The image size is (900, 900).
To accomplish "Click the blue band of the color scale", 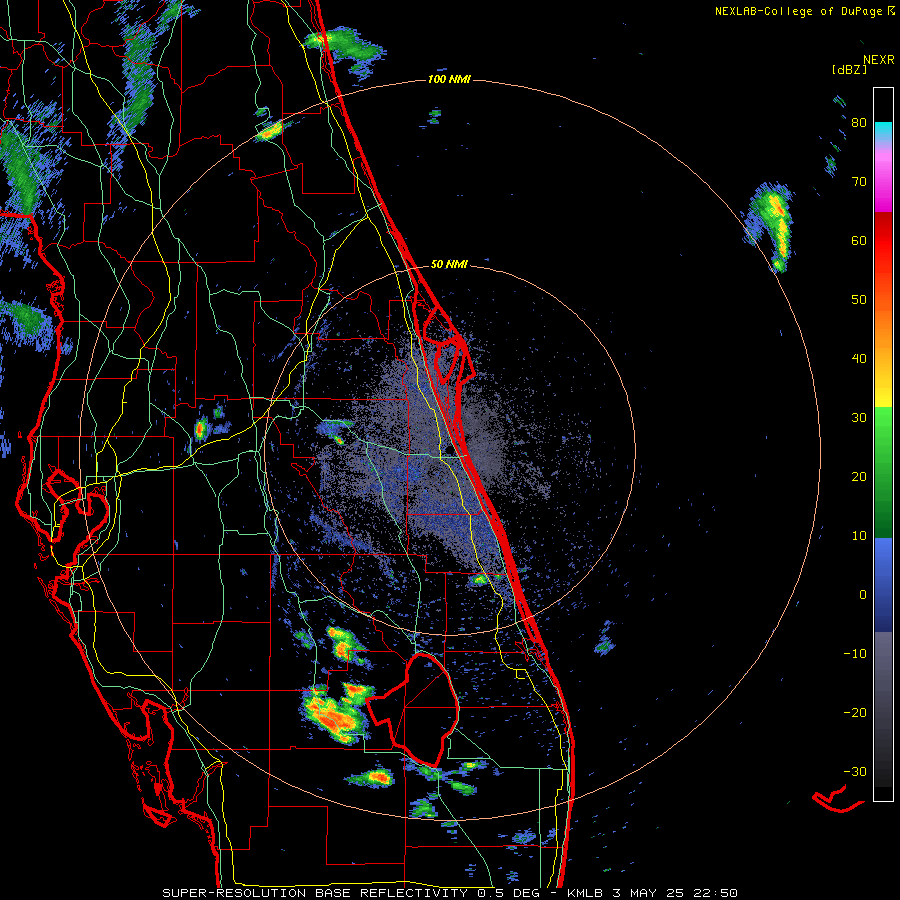I will 883,585.
